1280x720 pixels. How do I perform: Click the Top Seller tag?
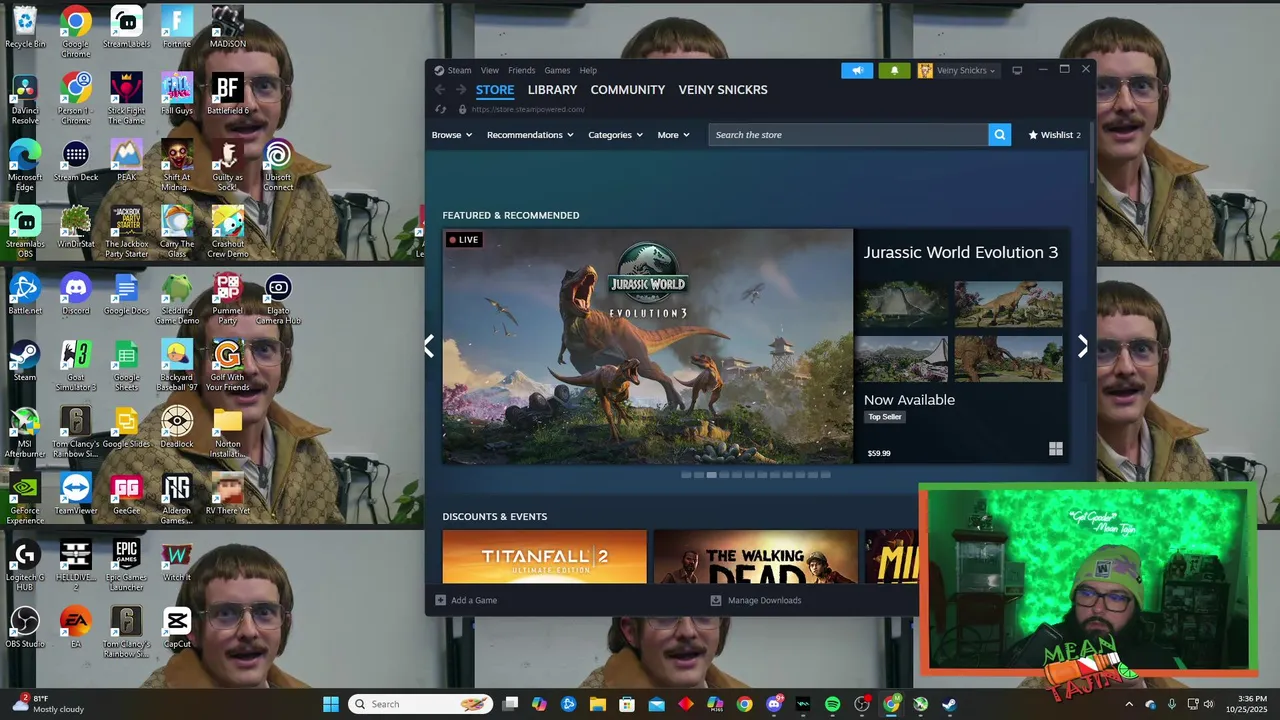click(884, 417)
